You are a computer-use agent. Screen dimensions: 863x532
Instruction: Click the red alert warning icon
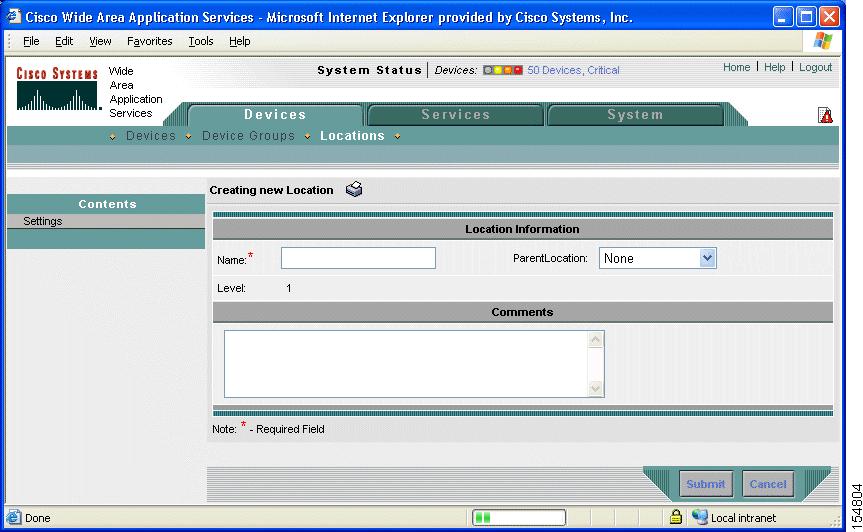coord(825,115)
